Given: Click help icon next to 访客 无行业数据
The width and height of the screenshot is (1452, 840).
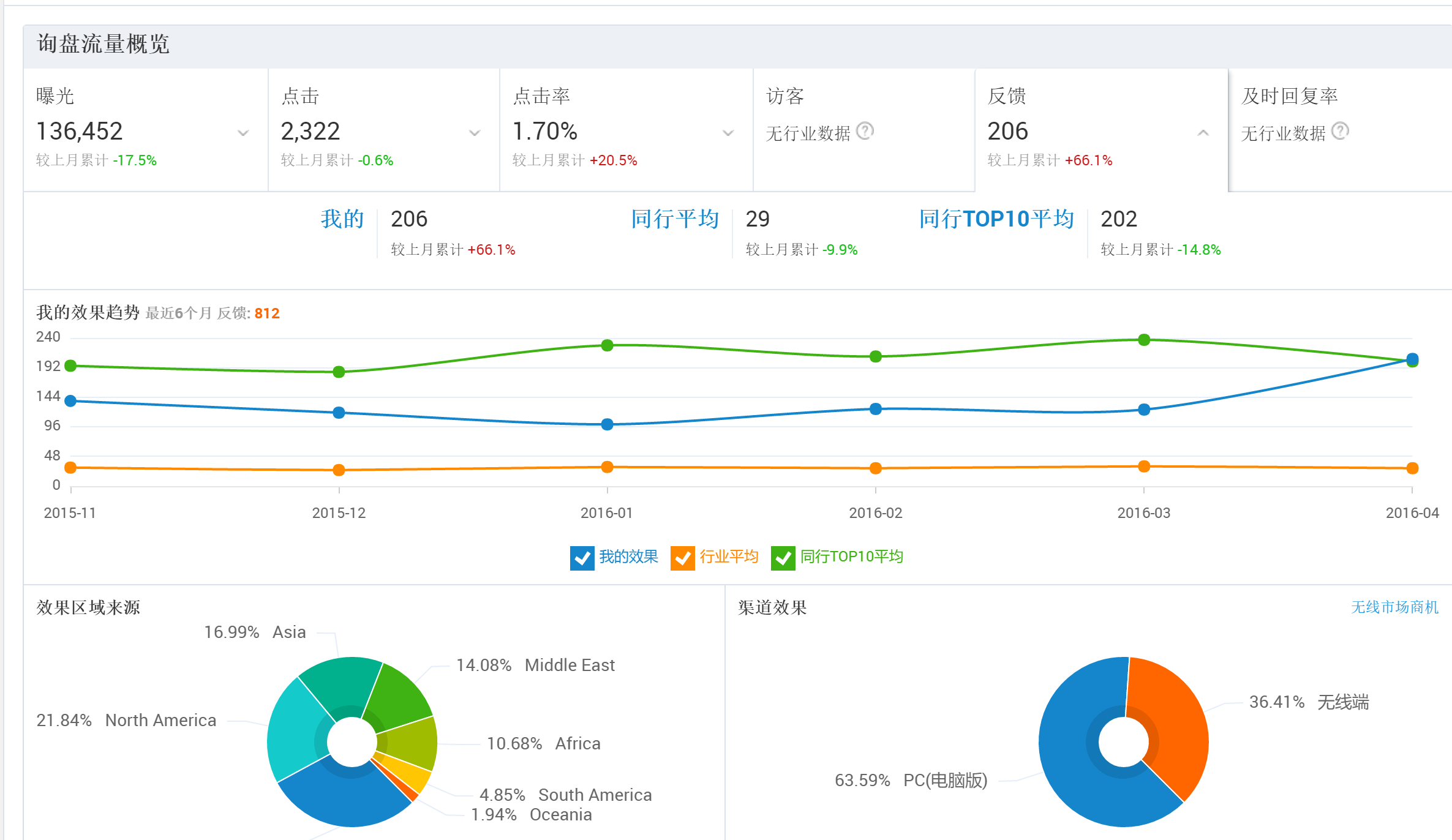Looking at the screenshot, I should pyautogui.click(x=865, y=131).
